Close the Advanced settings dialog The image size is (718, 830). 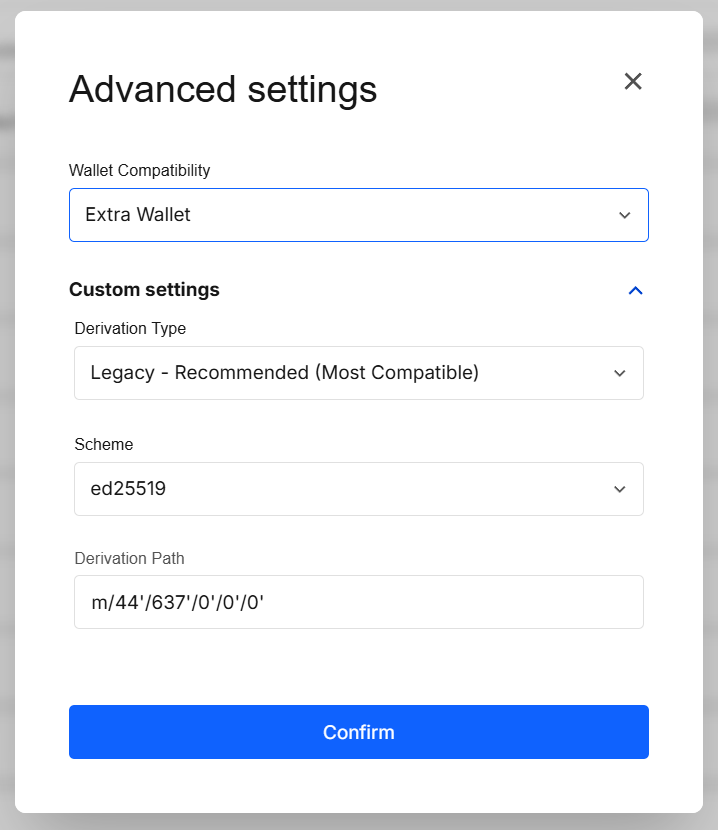point(633,81)
